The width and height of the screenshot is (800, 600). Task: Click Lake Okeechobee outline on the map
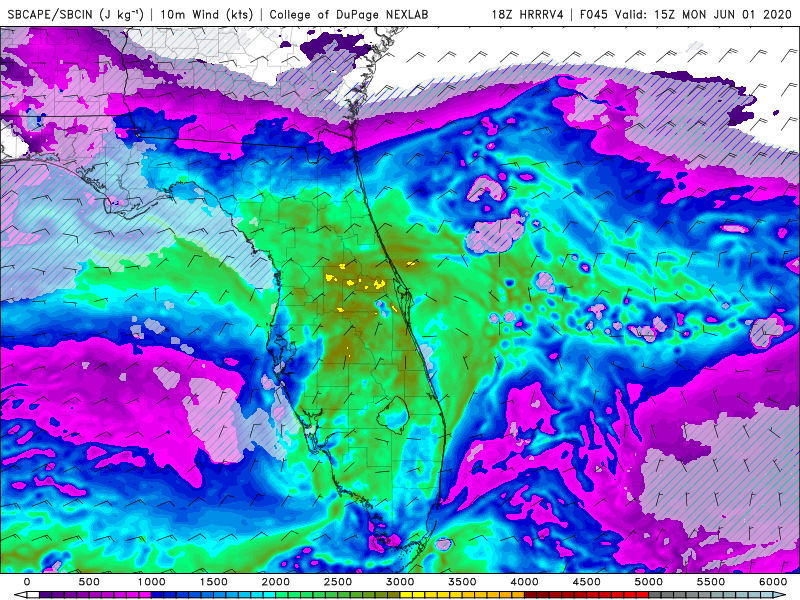(x=392, y=415)
